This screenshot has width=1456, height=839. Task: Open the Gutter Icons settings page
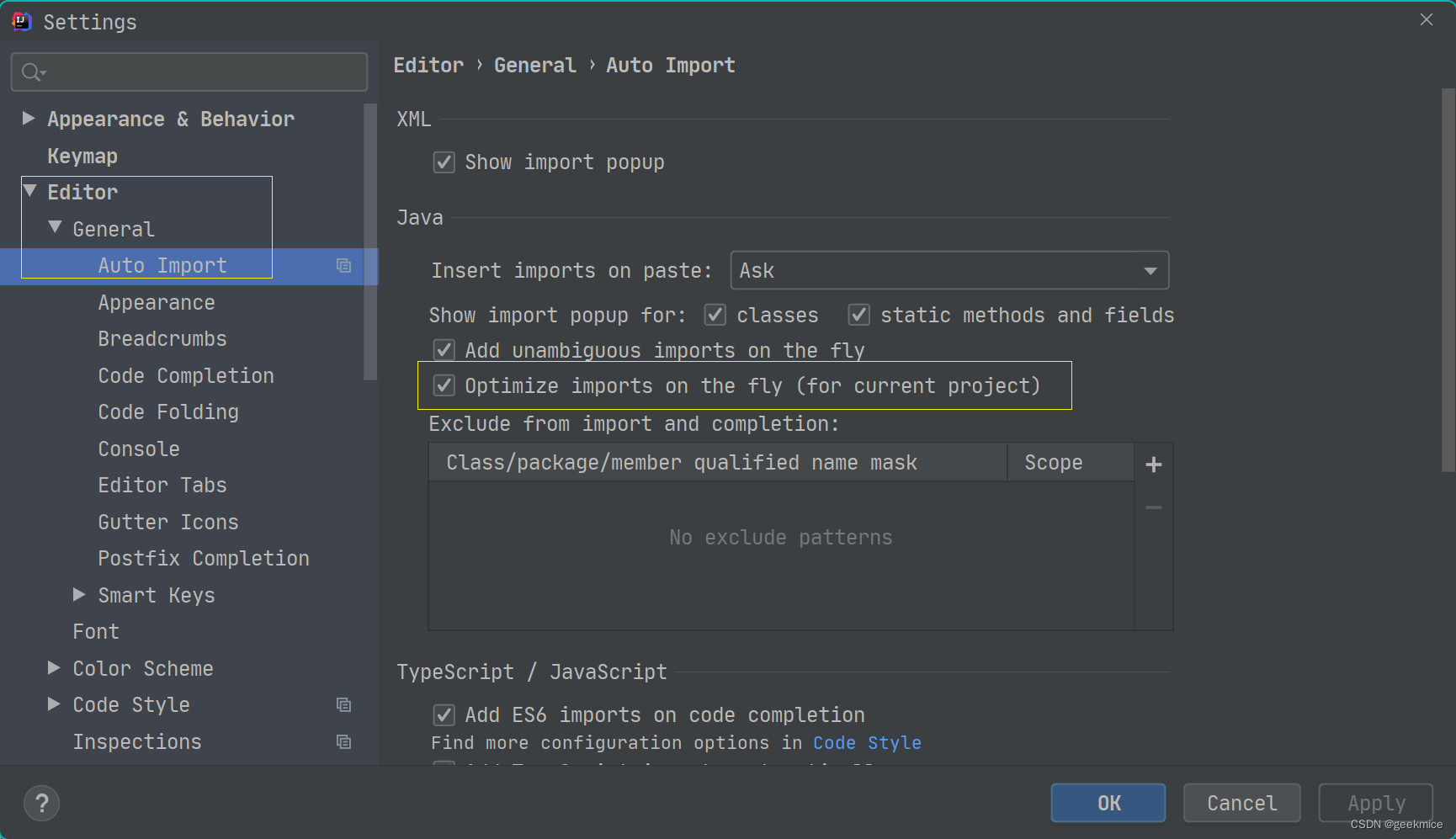tap(168, 523)
